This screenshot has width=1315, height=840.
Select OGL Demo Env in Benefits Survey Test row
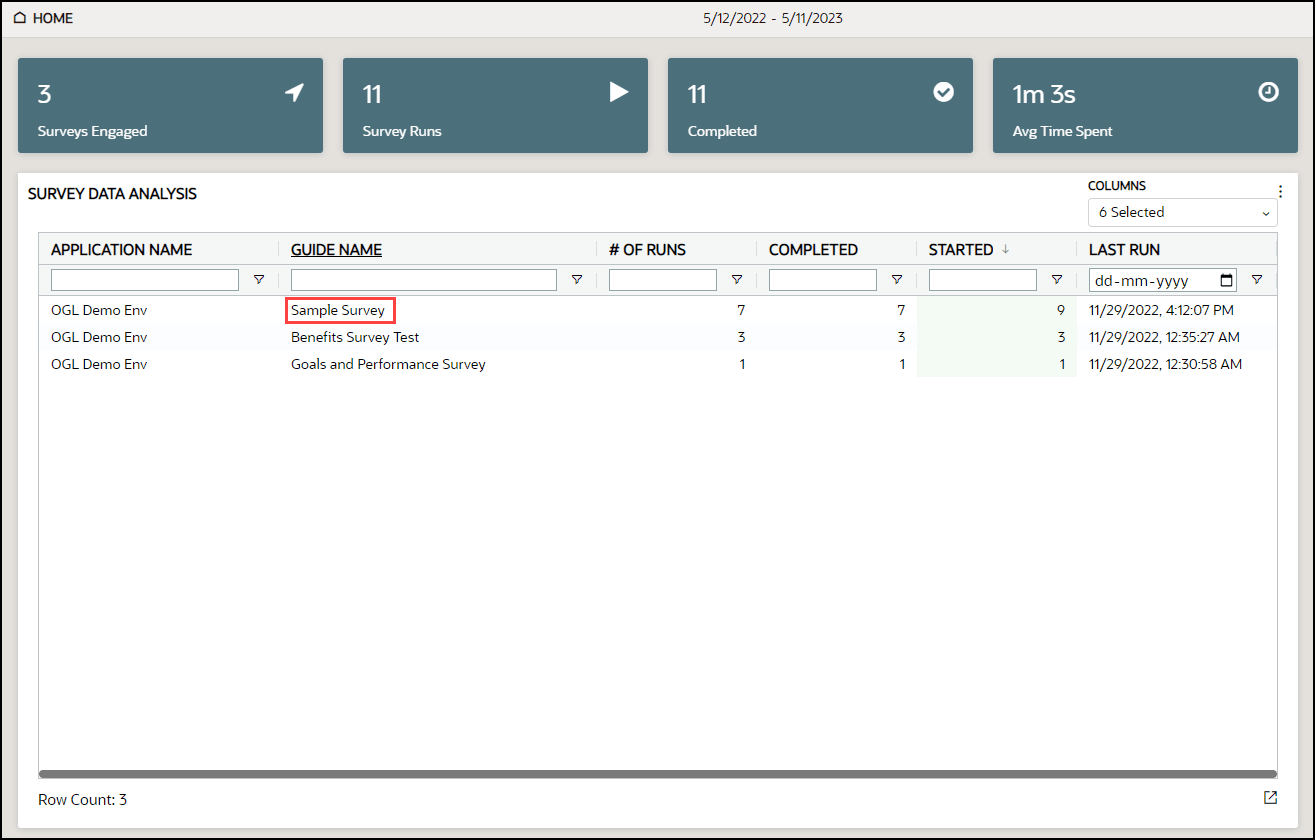(x=99, y=337)
